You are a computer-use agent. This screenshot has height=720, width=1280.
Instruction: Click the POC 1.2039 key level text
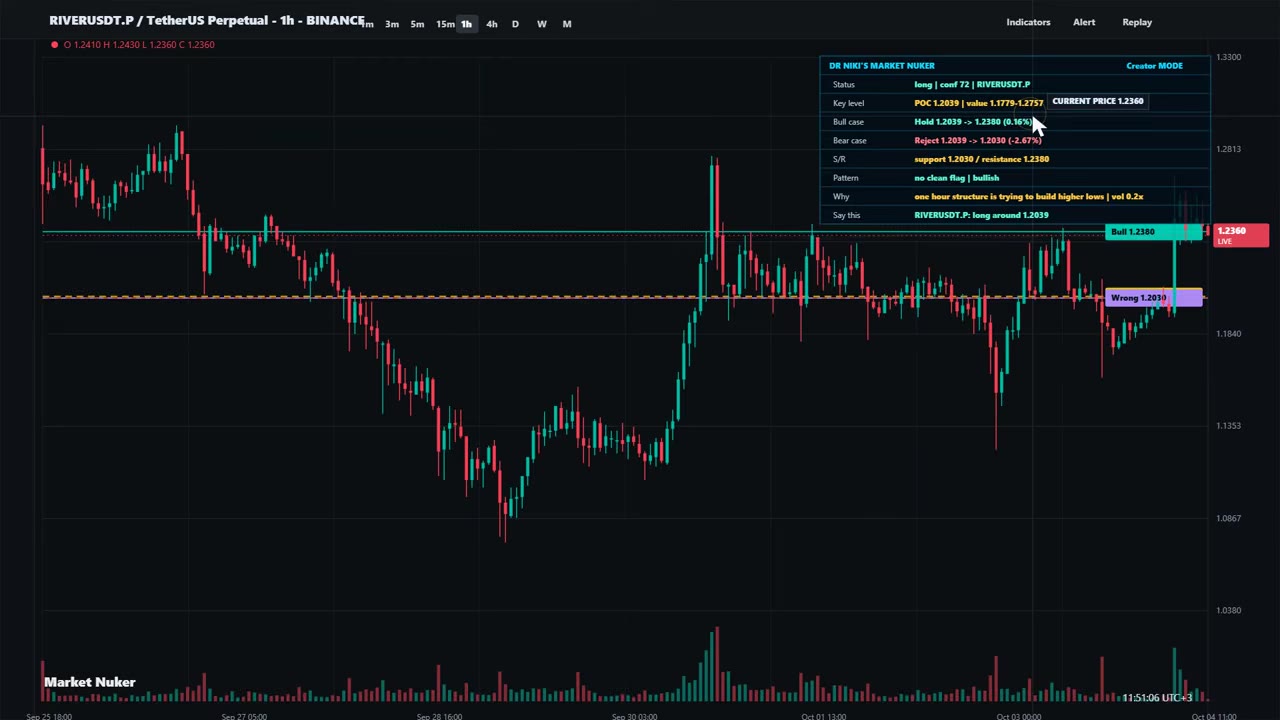[978, 103]
